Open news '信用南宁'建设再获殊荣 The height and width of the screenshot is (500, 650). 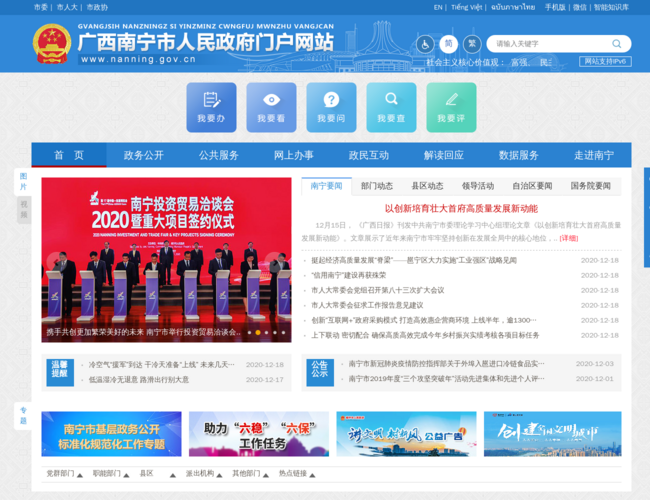tap(349, 275)
